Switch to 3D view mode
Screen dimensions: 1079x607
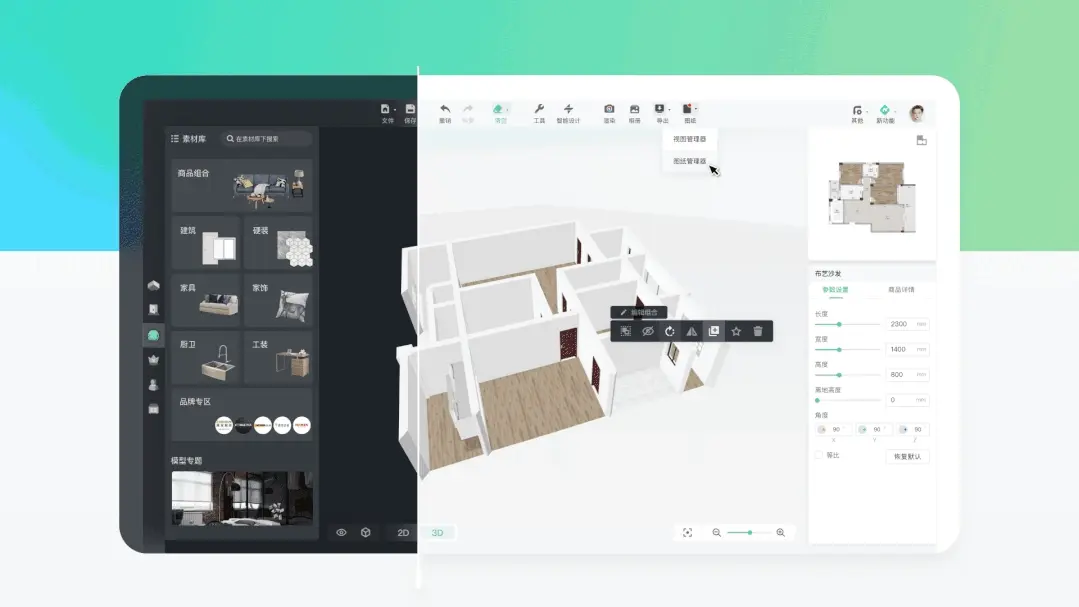tap(438, 533)
